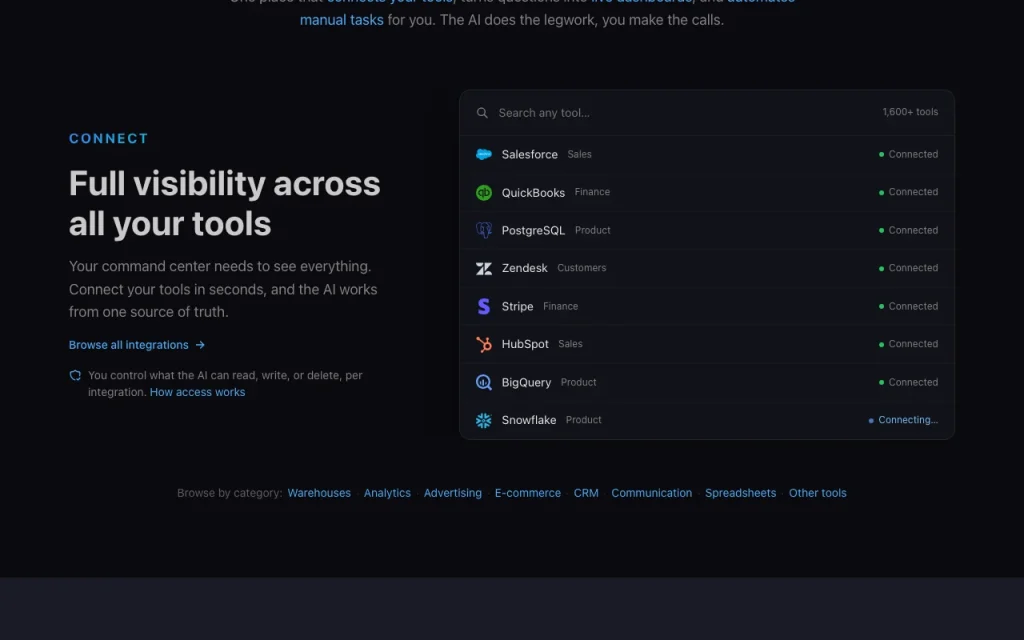
Task: Click the Connecting... status for Snowflake
Action: pos(903,421)
